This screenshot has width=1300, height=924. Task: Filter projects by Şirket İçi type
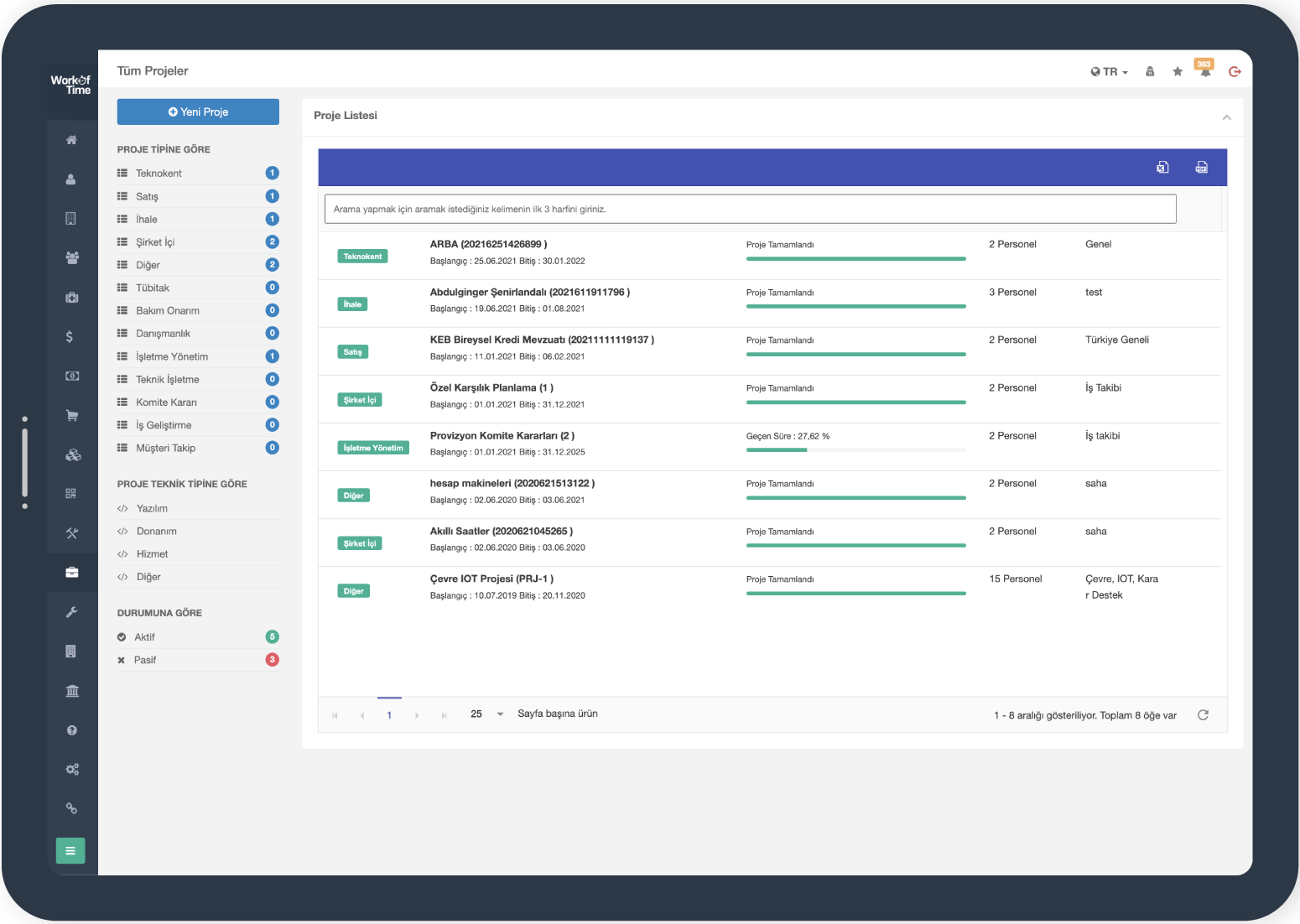[x=198, y=241]
